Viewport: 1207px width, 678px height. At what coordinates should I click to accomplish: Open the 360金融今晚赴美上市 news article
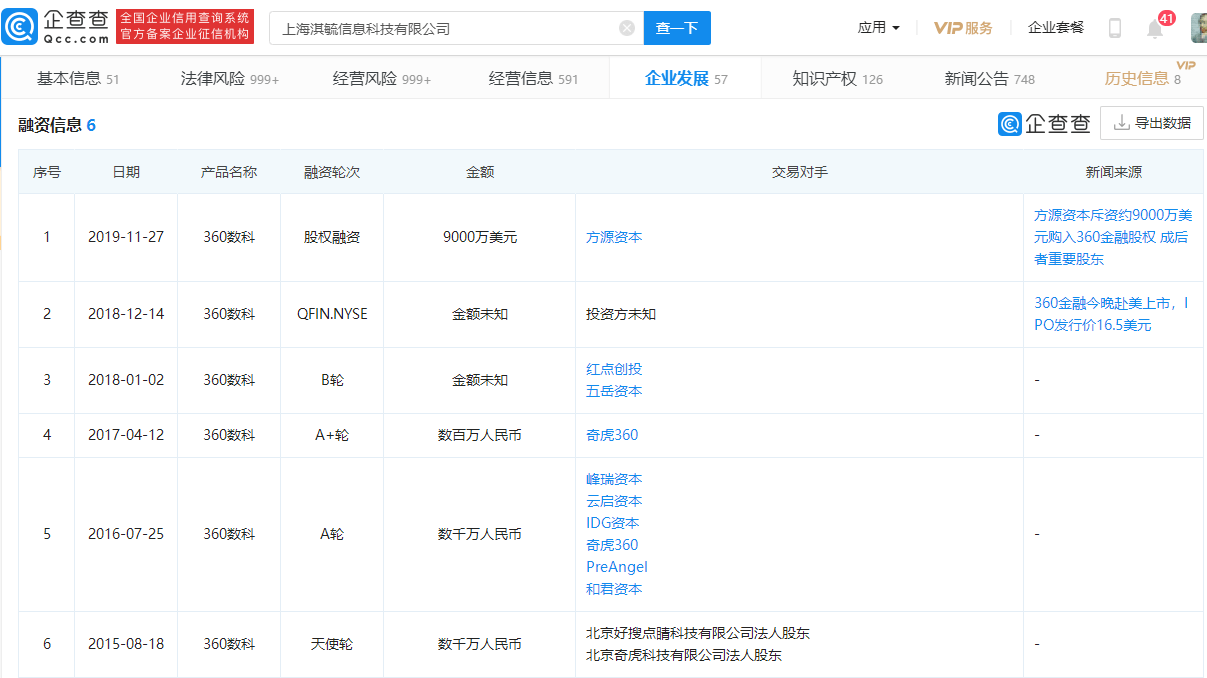tap(1113, 314)
